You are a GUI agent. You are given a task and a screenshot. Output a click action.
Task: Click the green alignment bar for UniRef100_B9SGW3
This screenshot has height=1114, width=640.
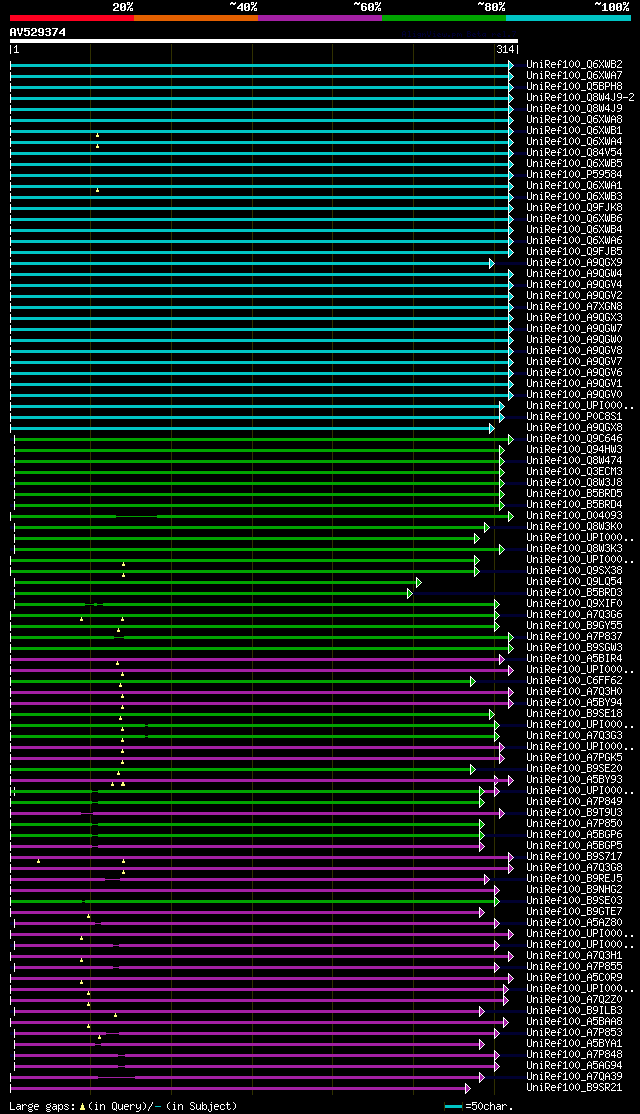(x=262, y=648)
